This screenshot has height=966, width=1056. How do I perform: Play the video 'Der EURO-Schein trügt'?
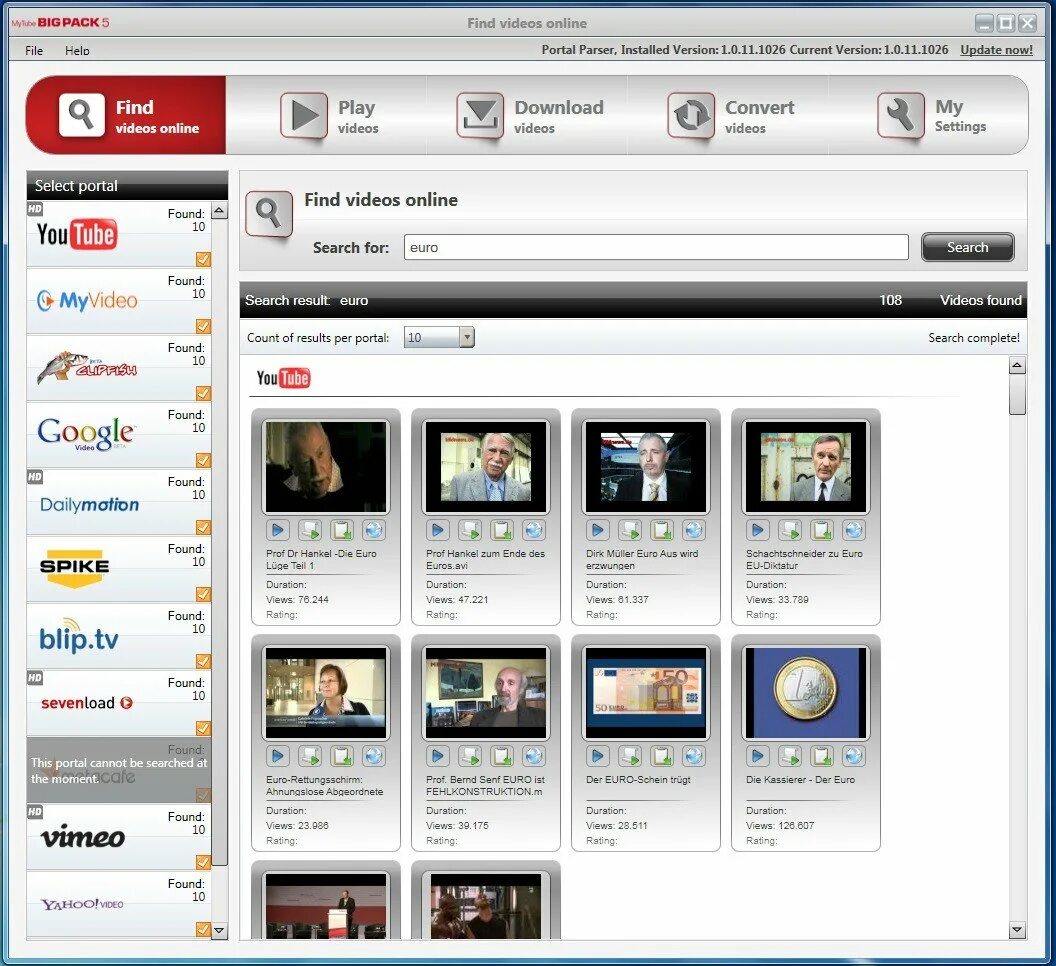(x=597, y=756)
